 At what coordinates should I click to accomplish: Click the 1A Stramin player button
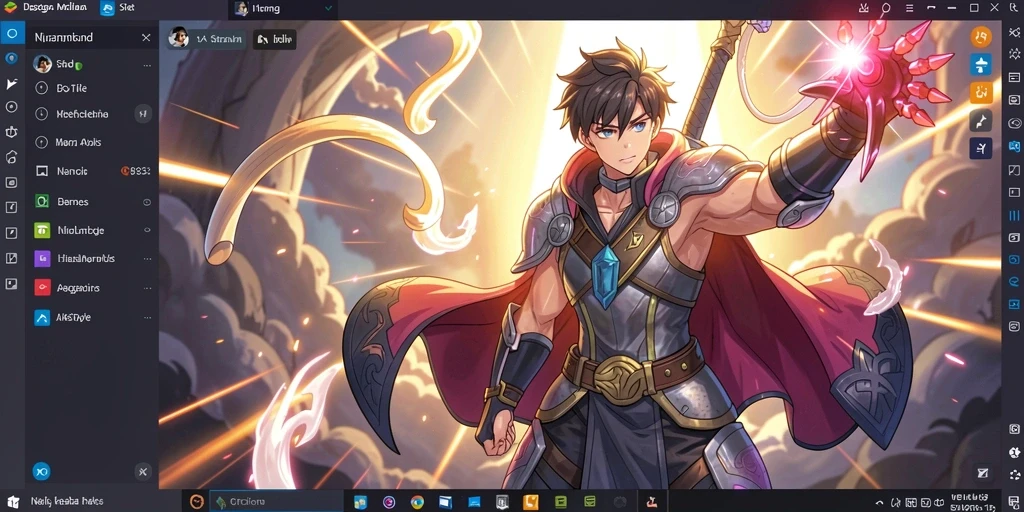pos(207,39)
